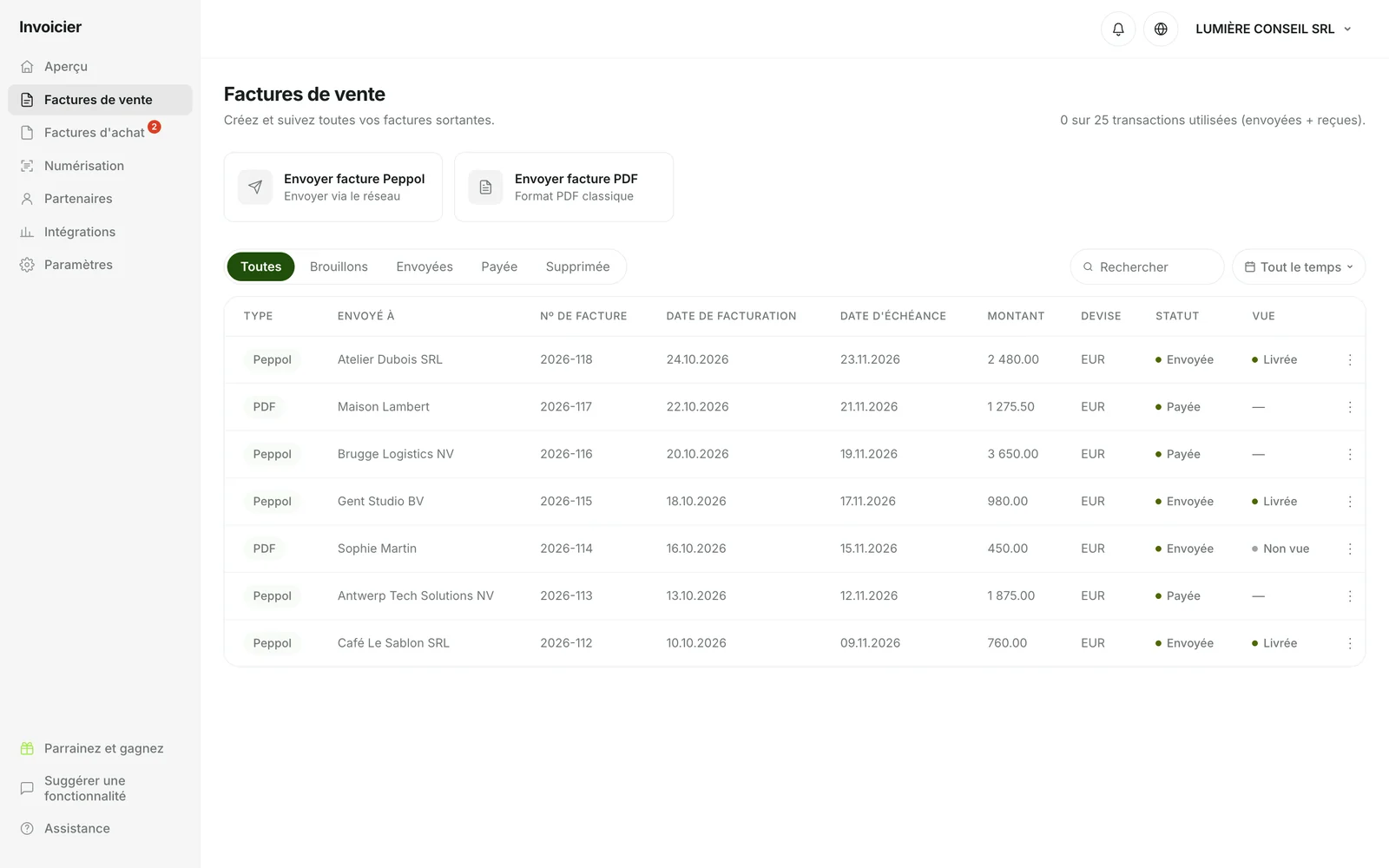Open the Supprimée tab

[x=578, y=266]
